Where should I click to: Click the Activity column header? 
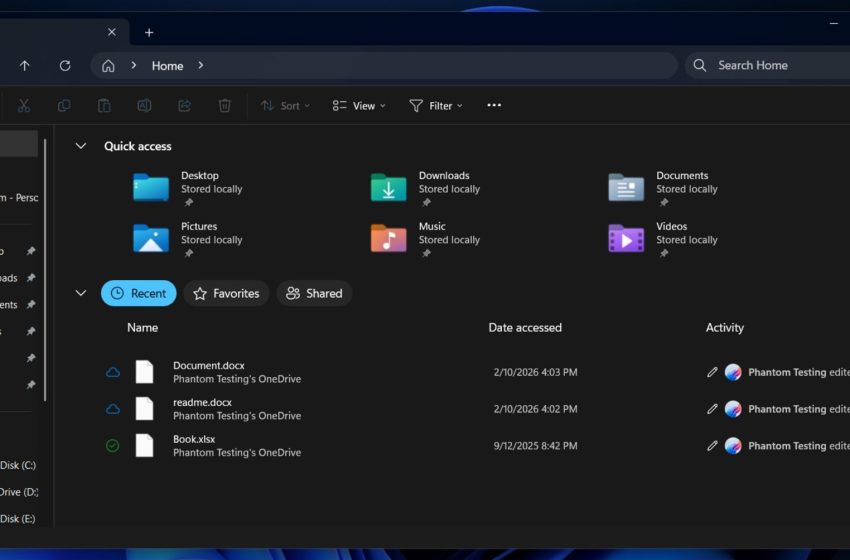(725, 327)
